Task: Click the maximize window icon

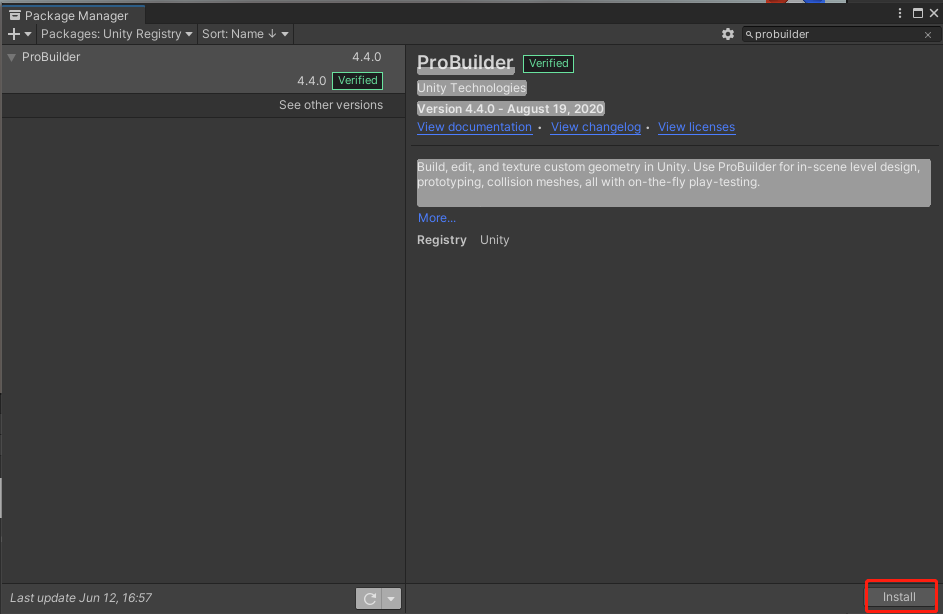Action: coord(917,12)
